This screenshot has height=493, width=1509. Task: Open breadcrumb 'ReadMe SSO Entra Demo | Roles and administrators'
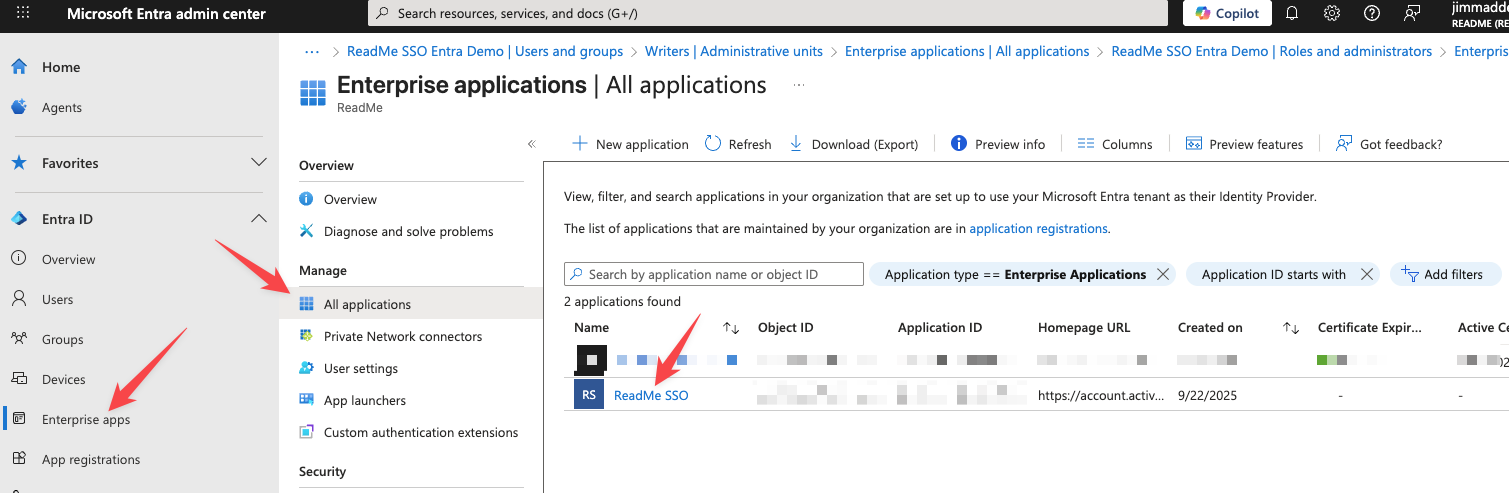(1272, 51)
